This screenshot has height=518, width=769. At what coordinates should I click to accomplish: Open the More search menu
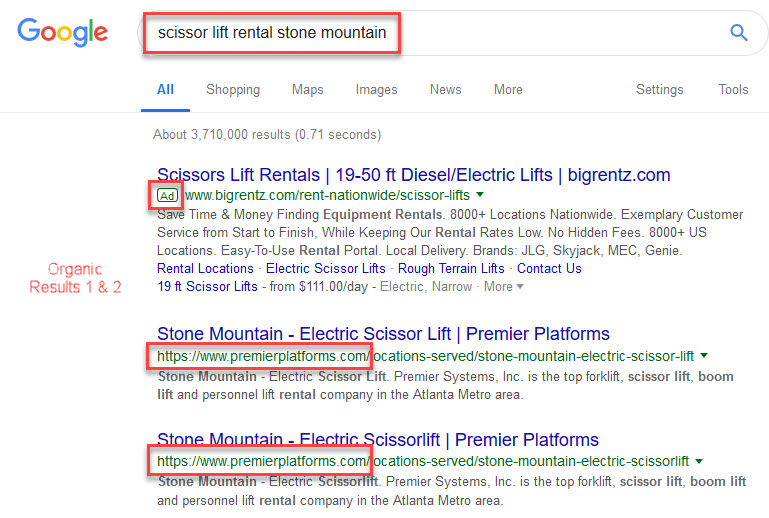(x=508, y=90)
